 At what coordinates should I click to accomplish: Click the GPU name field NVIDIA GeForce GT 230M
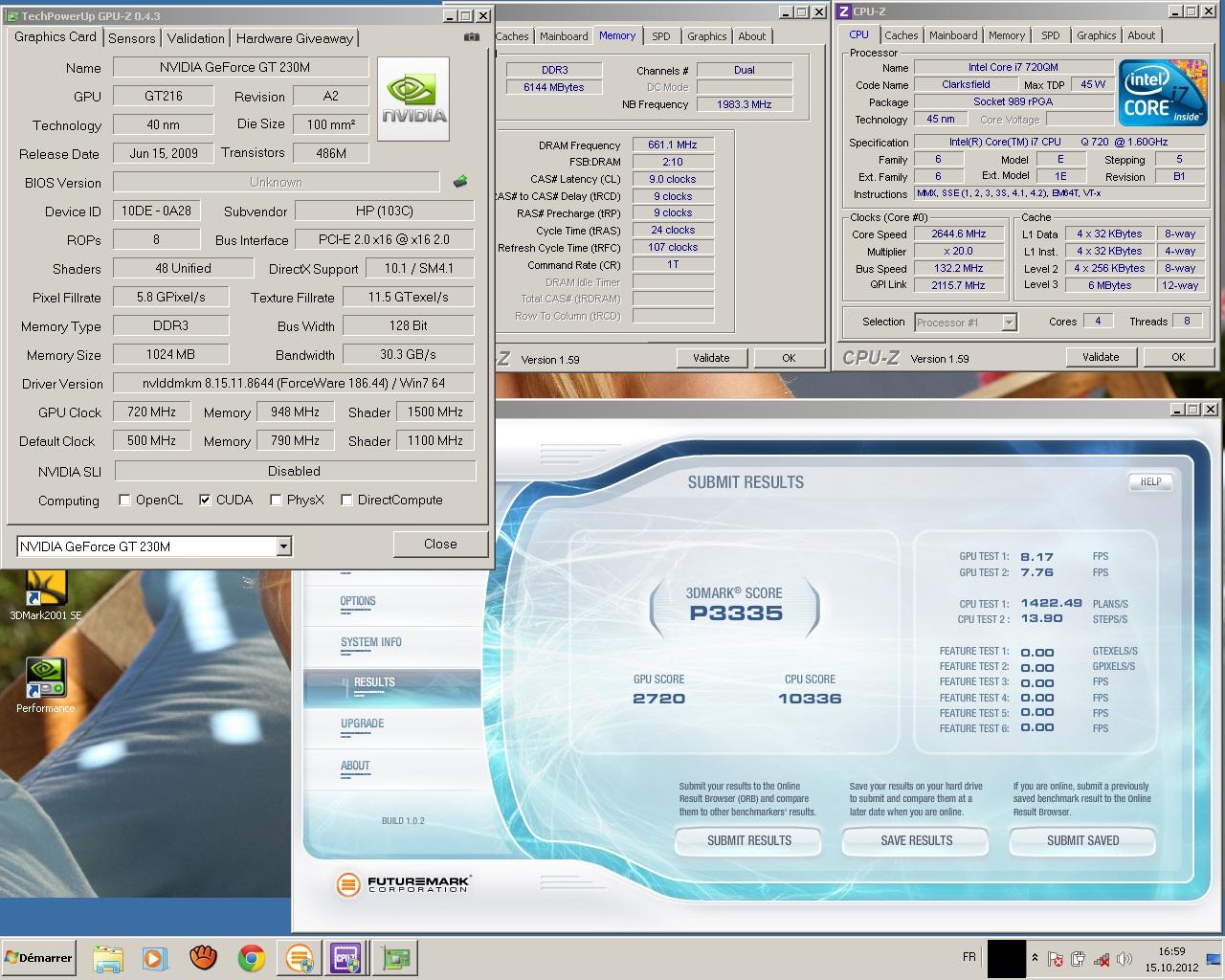(x=240, y=67)
